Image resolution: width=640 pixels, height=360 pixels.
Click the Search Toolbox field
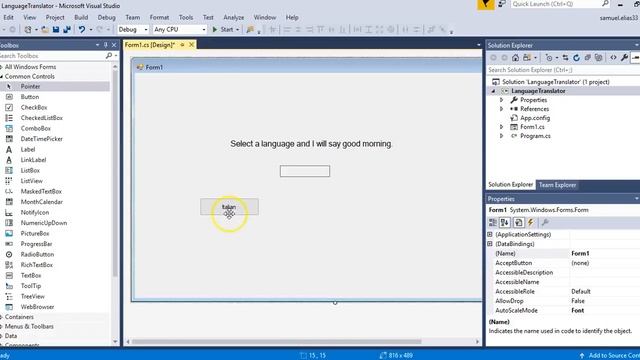click(x=53, y=56)
